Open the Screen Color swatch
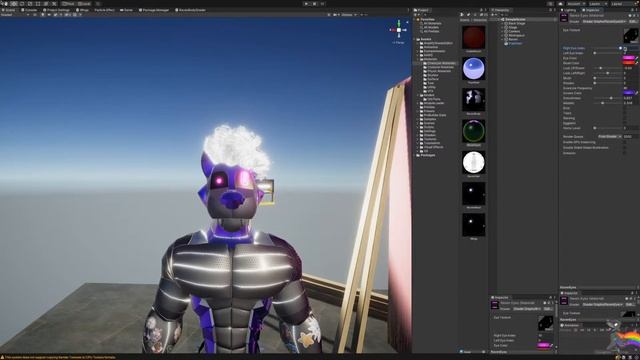Image resolution: width=640 pixels, height=360 pixels. [629, 93]
